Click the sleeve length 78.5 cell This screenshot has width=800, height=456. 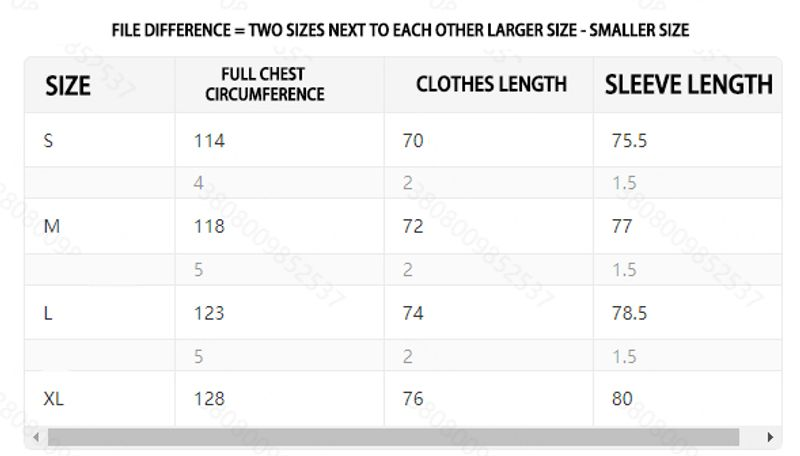[629, 313]
